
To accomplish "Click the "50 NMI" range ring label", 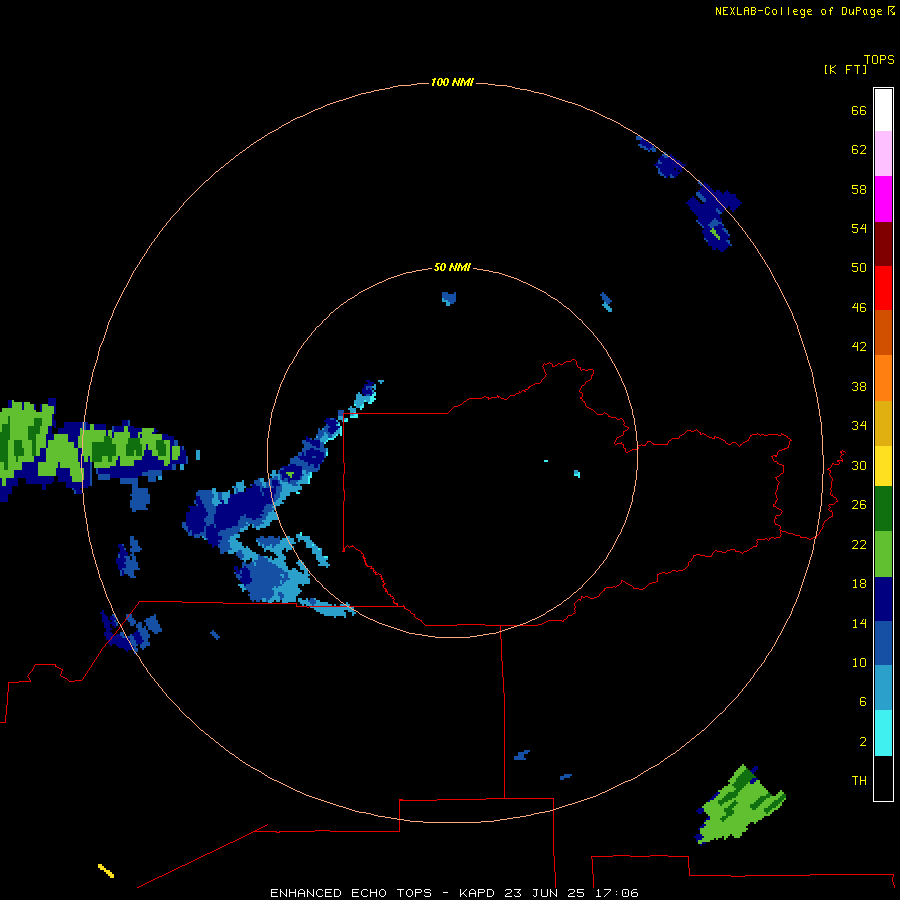I will pos(452,267).
